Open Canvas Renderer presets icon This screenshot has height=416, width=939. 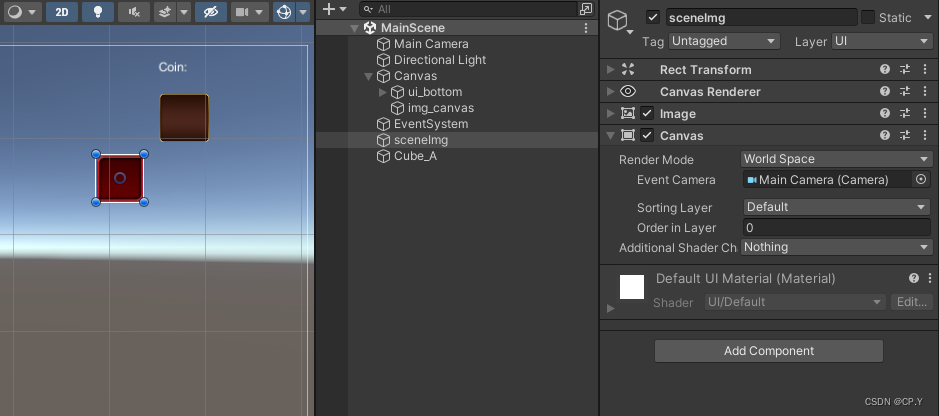click(x=905, y=92)
